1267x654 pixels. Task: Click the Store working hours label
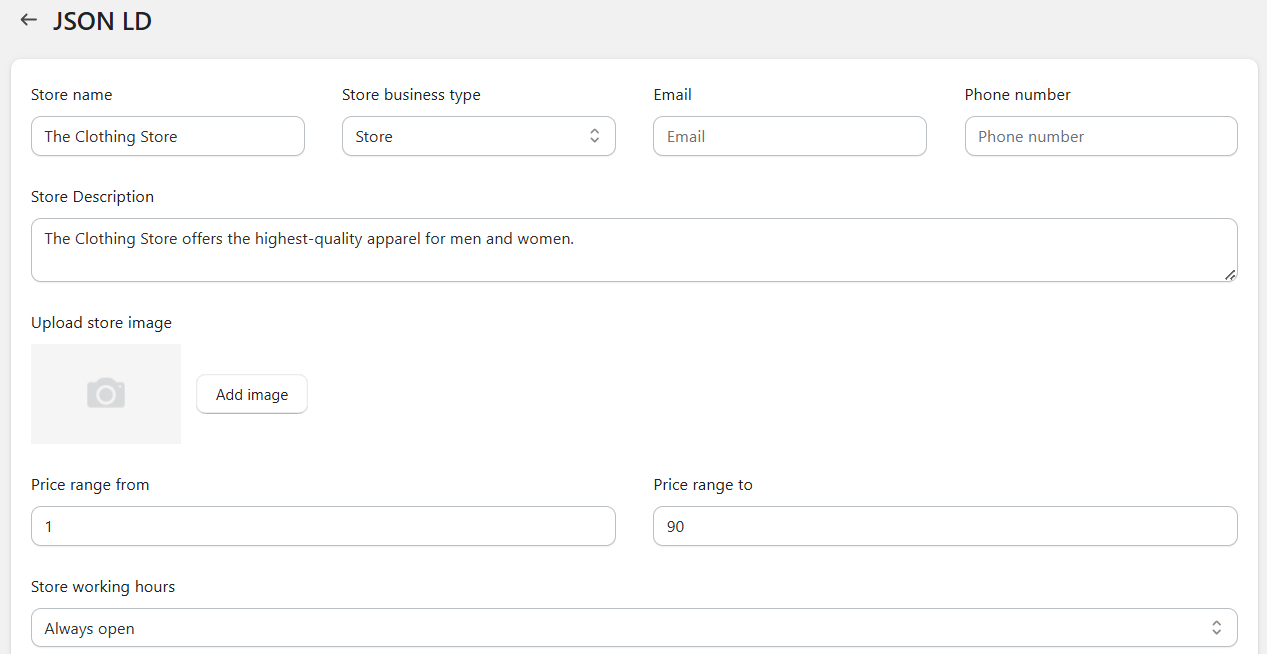103,587
